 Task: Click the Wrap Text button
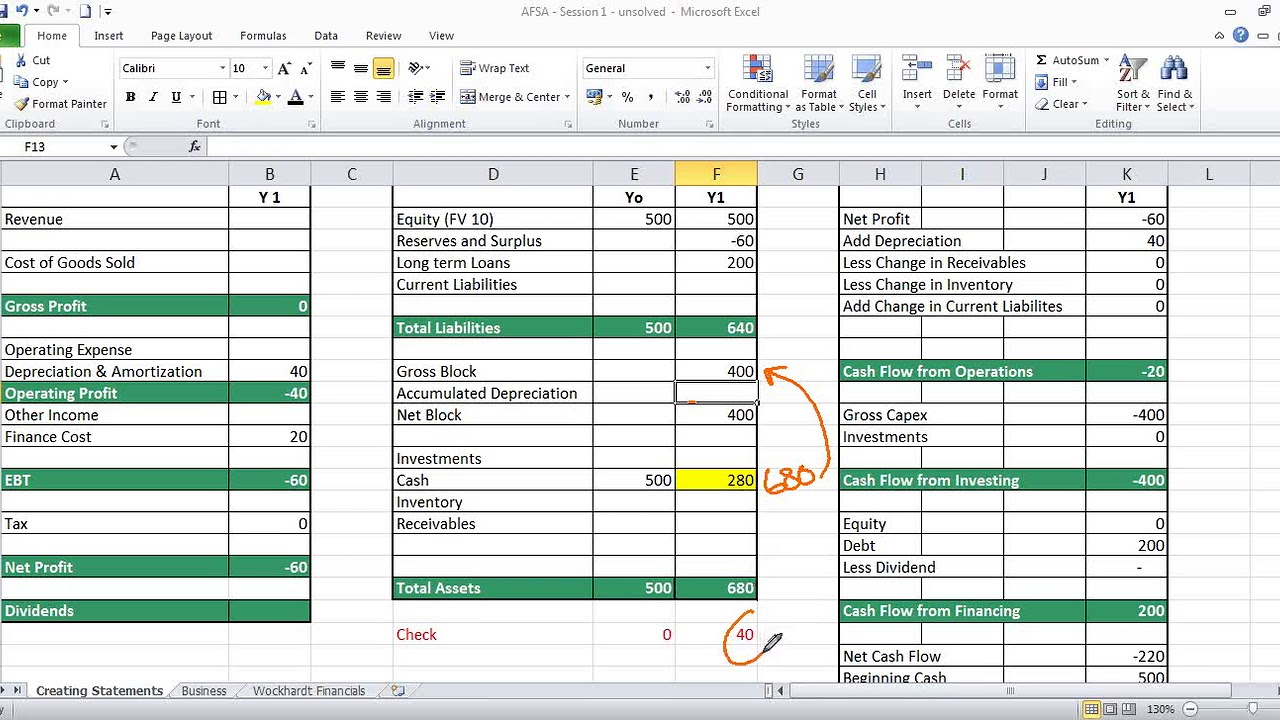(495, 68)
